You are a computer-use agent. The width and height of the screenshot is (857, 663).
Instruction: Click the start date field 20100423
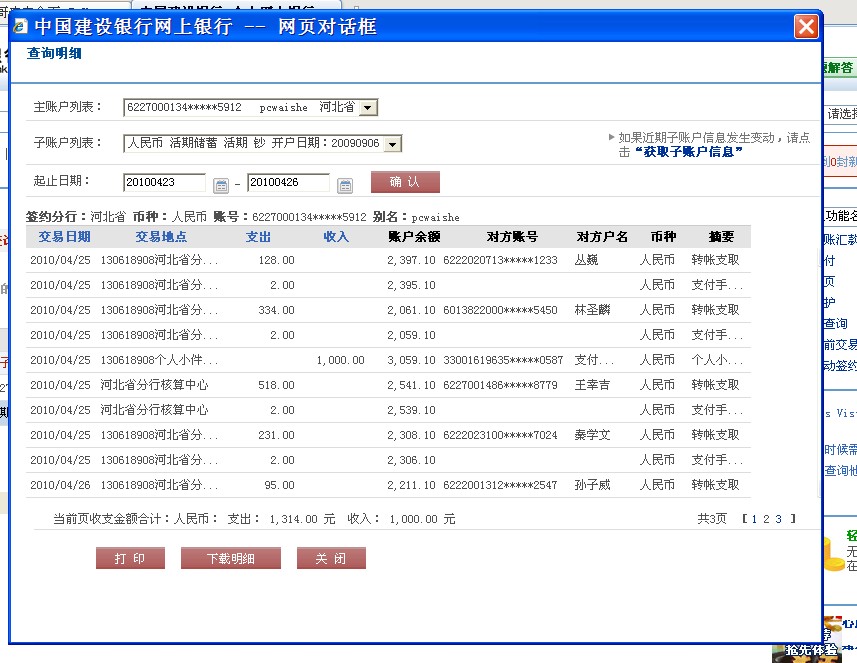pos(165,183)
